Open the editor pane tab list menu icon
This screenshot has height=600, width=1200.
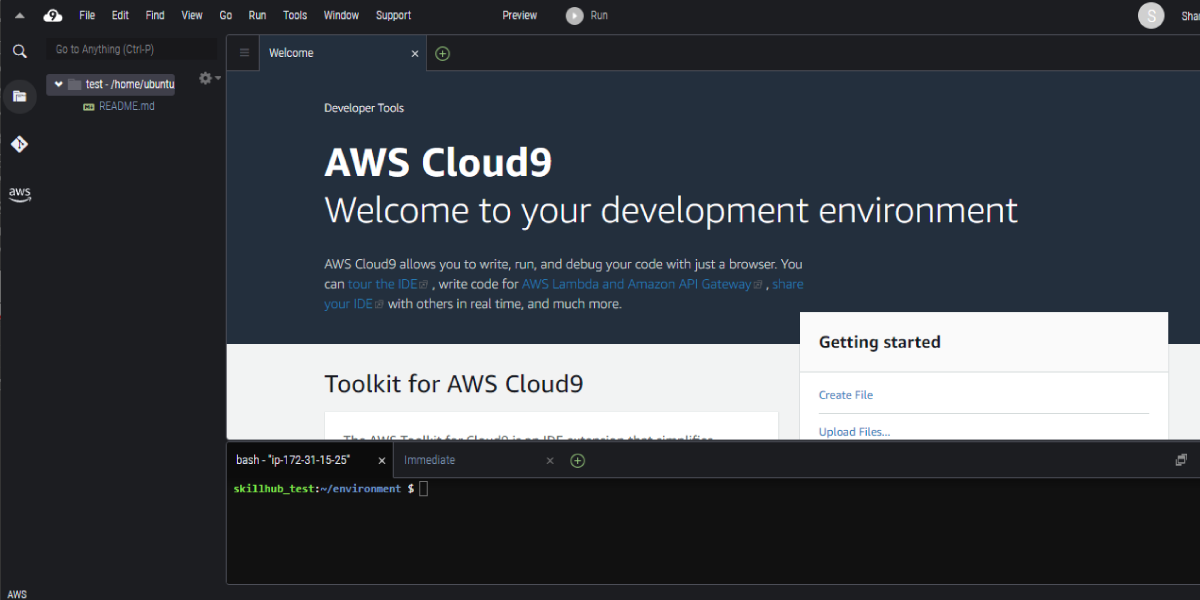244,53
